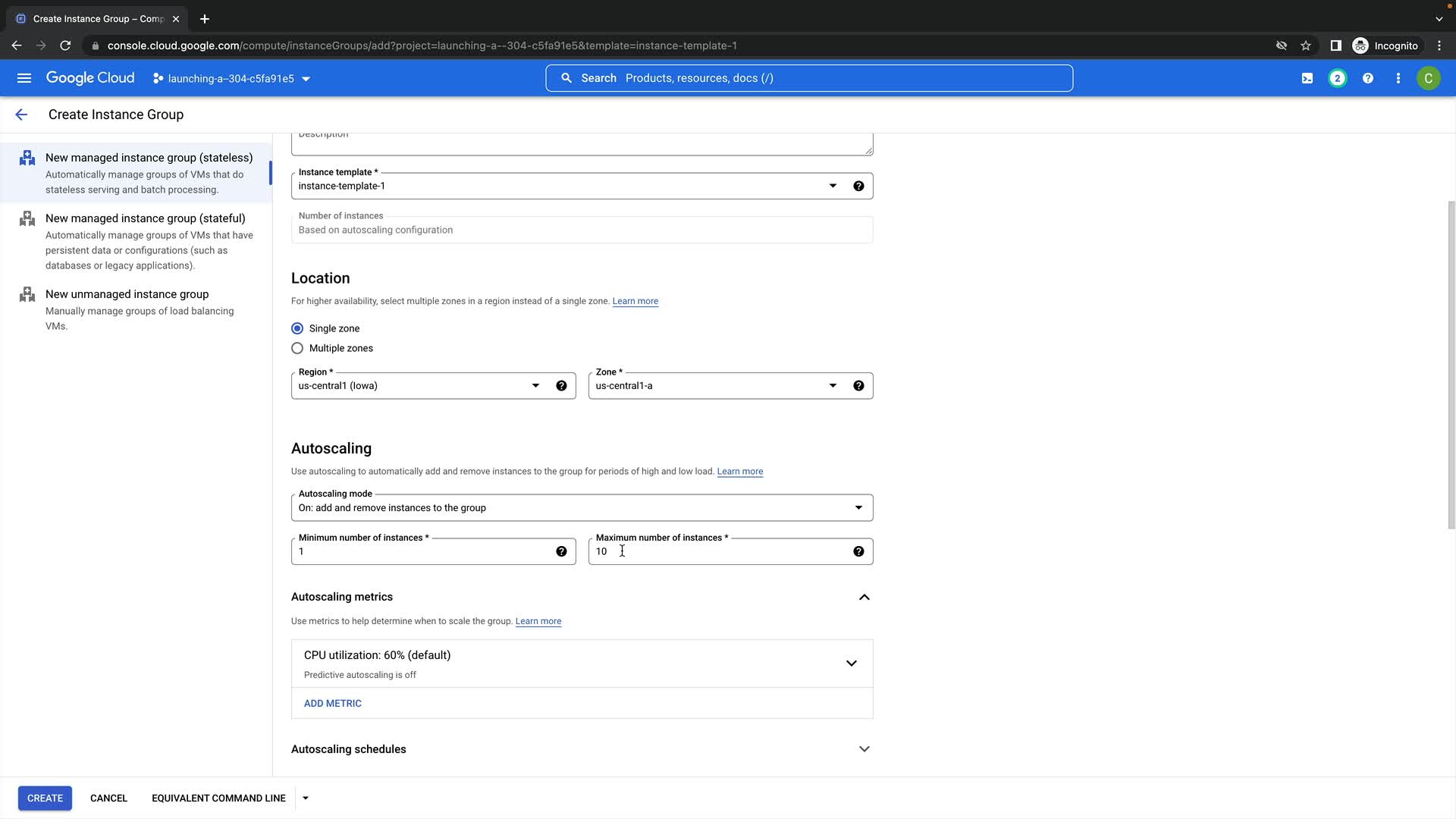Choose New unmanaged instance group option
The image size is (1456, 819).
tap(127, 294)
